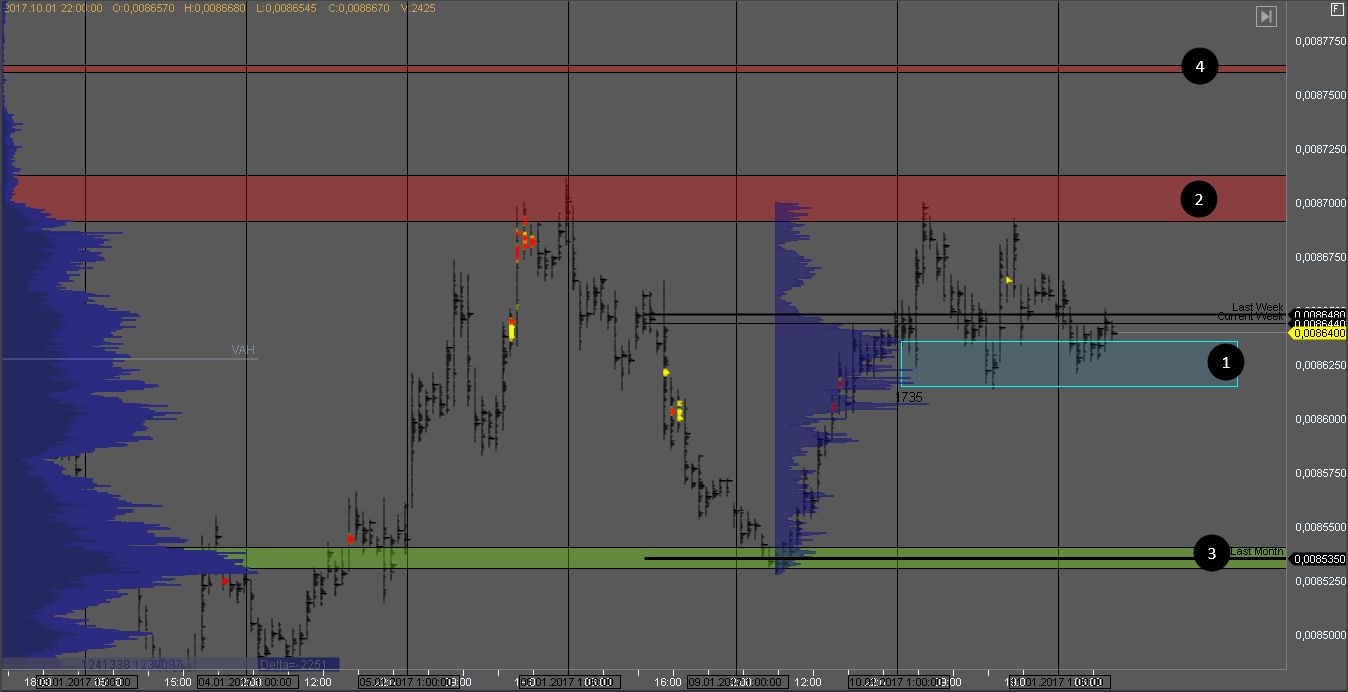Click the VAH level label

[243, 350]
